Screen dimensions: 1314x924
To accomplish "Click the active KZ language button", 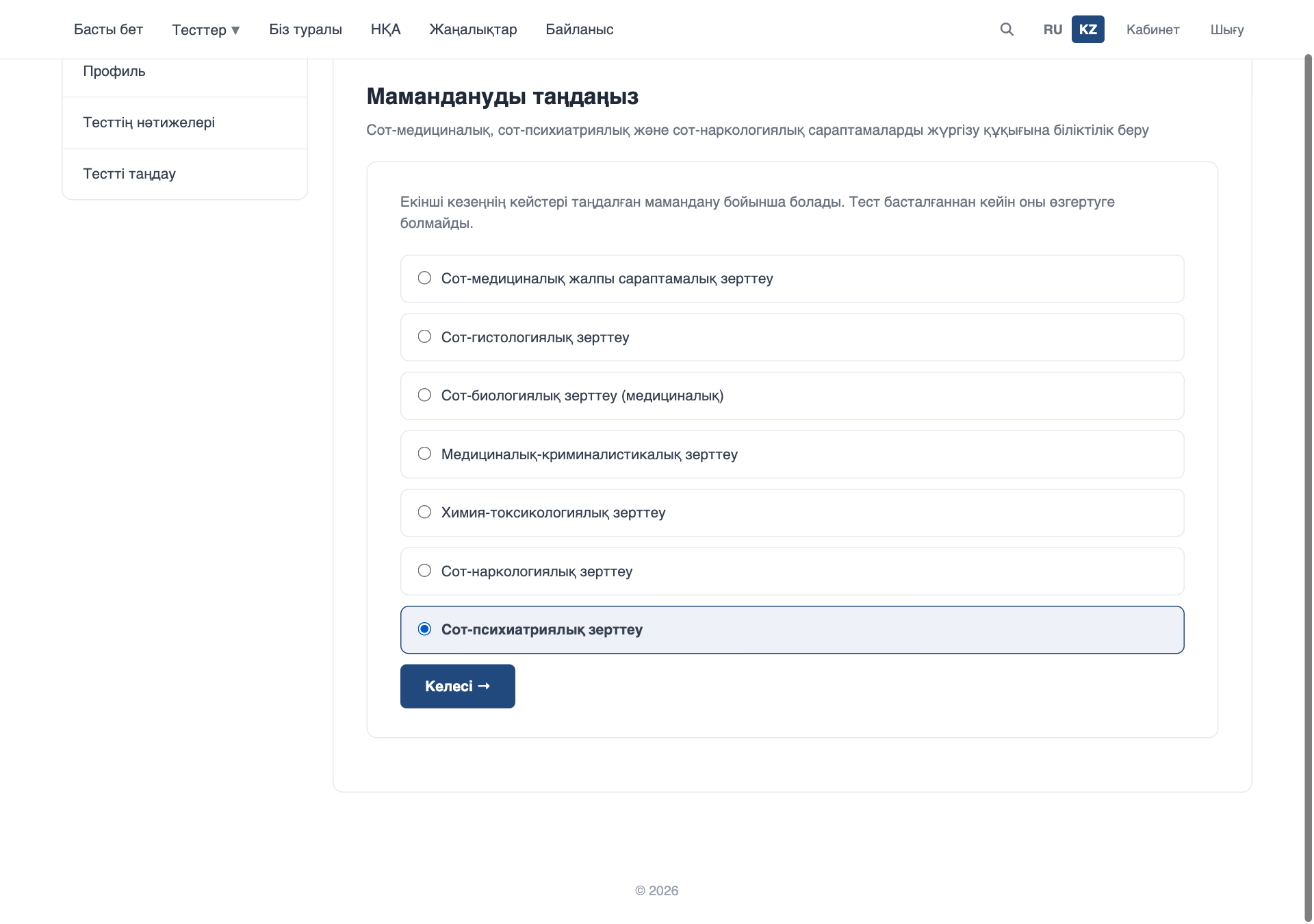I will tap(1087, 29).
